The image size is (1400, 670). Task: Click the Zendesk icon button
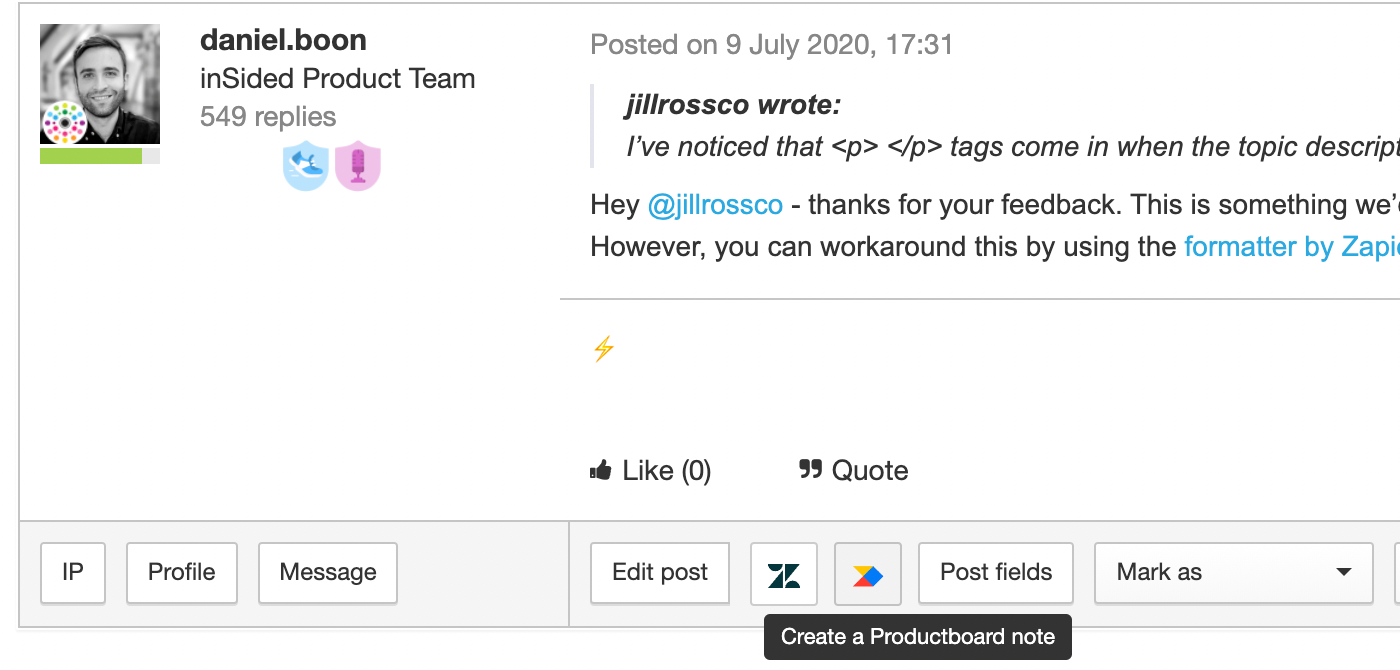784,574
